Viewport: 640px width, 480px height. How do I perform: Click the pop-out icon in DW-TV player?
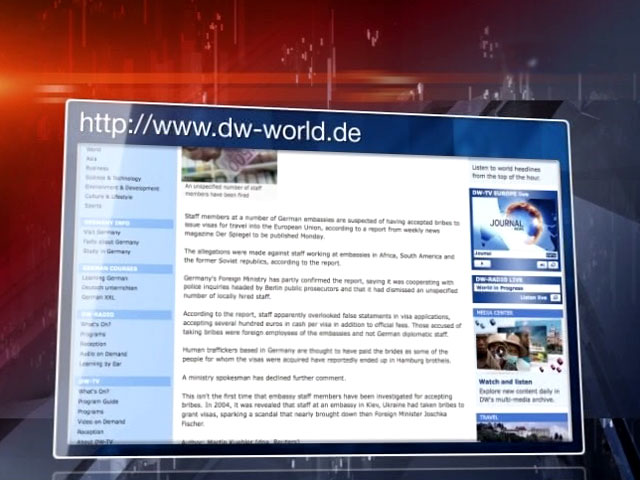tap(553, 265)
